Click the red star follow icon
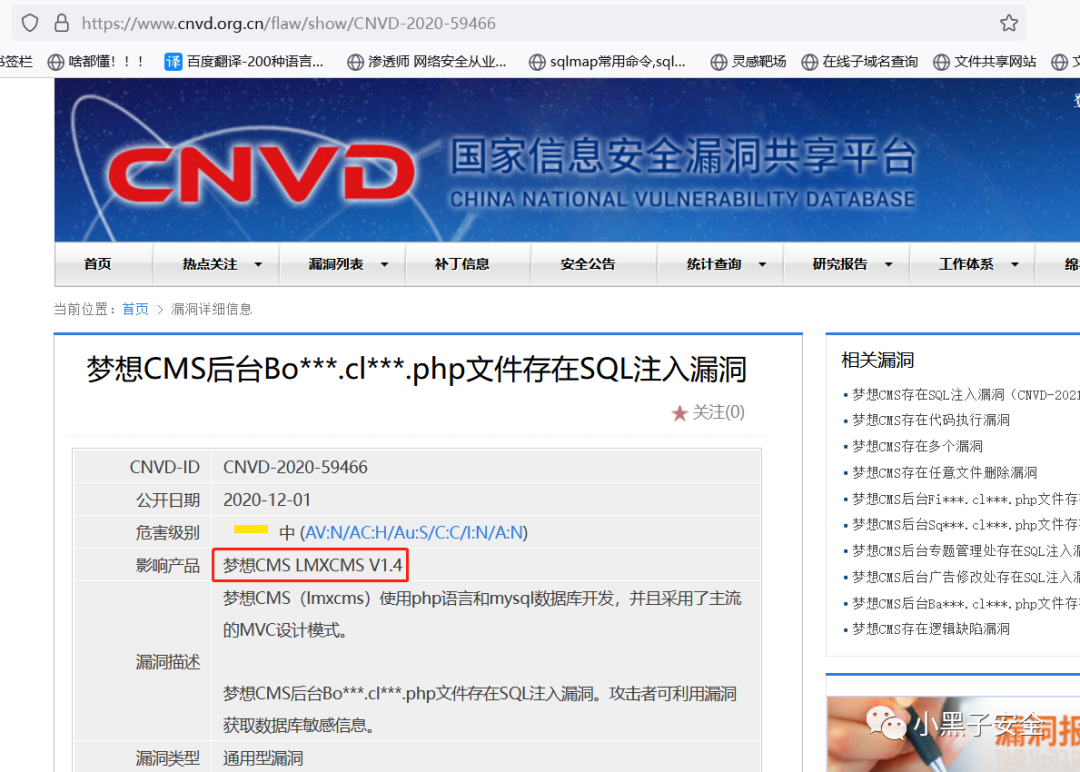Viewport: 1080px width, 772px height. coord(679,413)
